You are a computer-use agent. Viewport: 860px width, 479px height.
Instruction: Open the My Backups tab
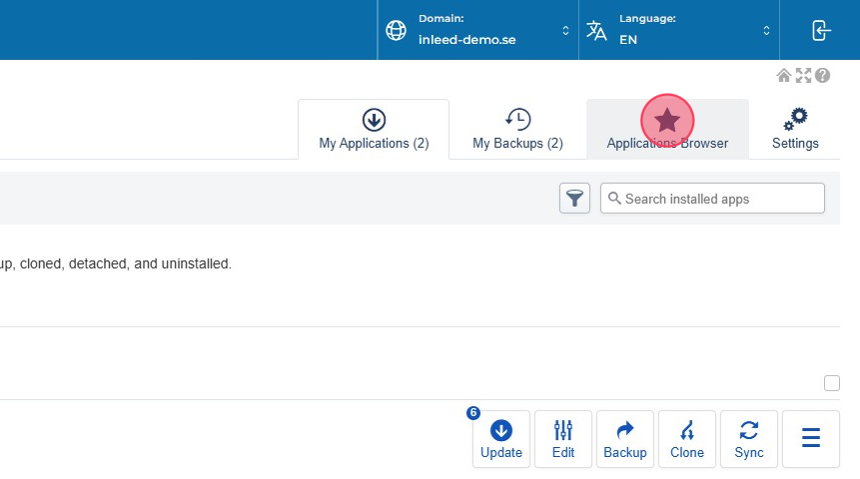pos(517,130)
